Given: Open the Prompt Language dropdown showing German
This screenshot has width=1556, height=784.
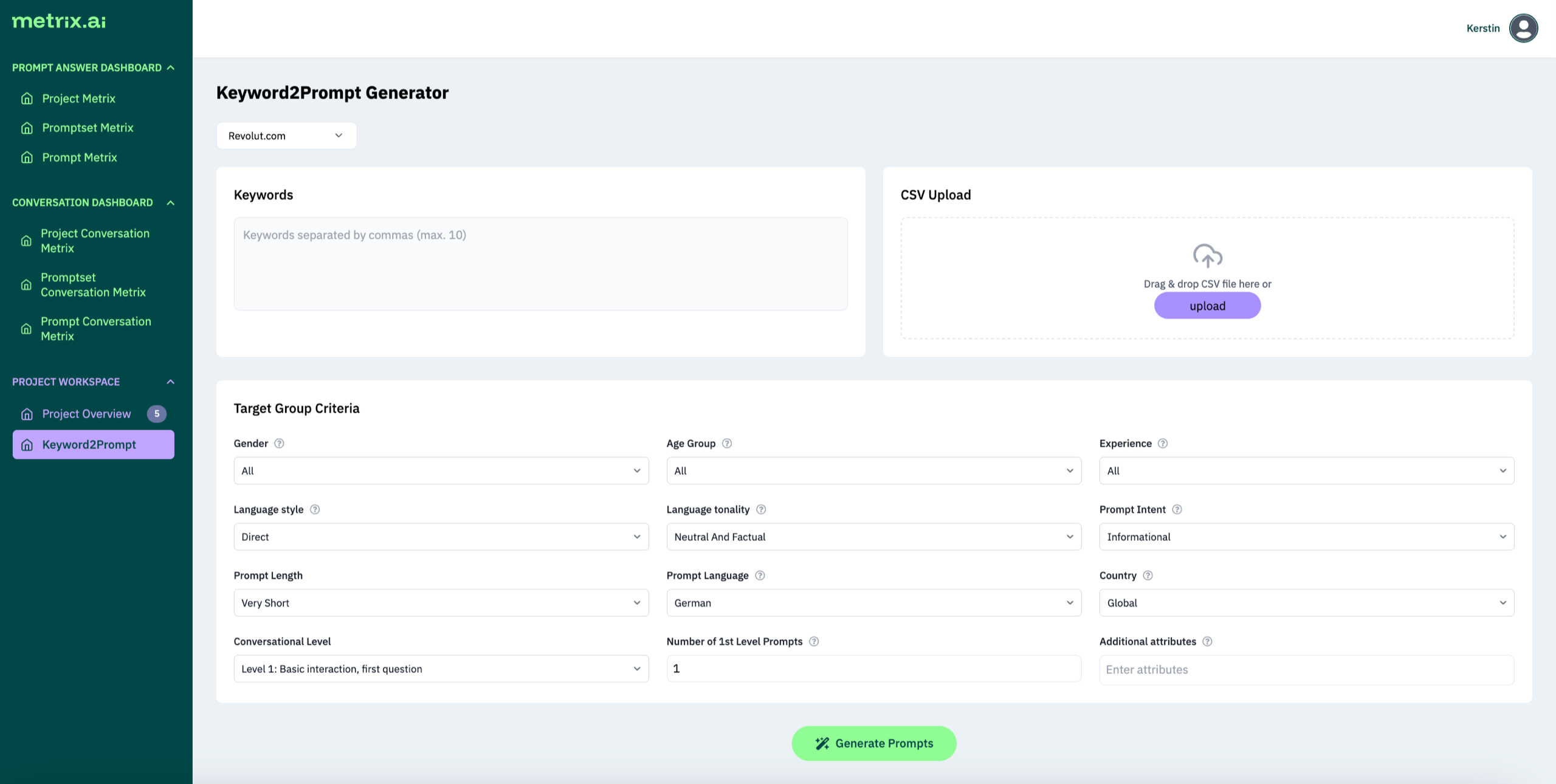Looking at the screenshot, I should tap(873, 603).
